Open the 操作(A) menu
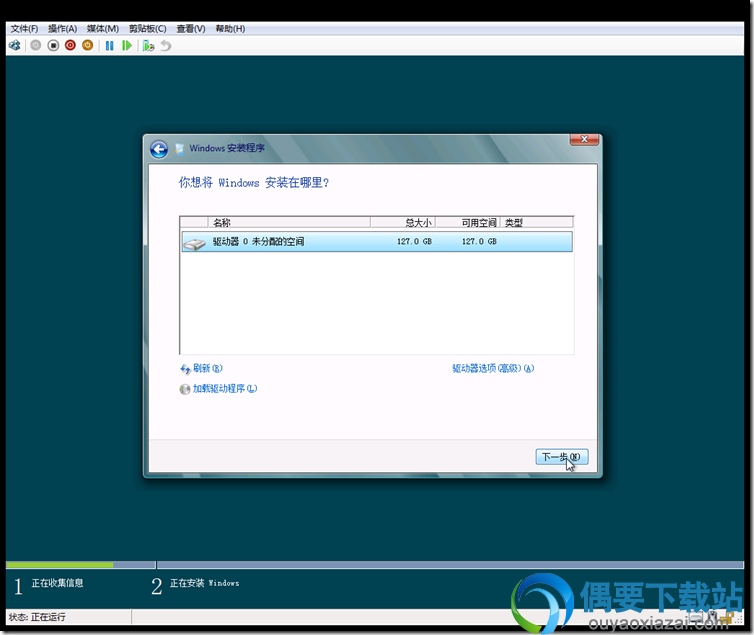754x635 pixels. pyautogui.click(x=63, y=29)
